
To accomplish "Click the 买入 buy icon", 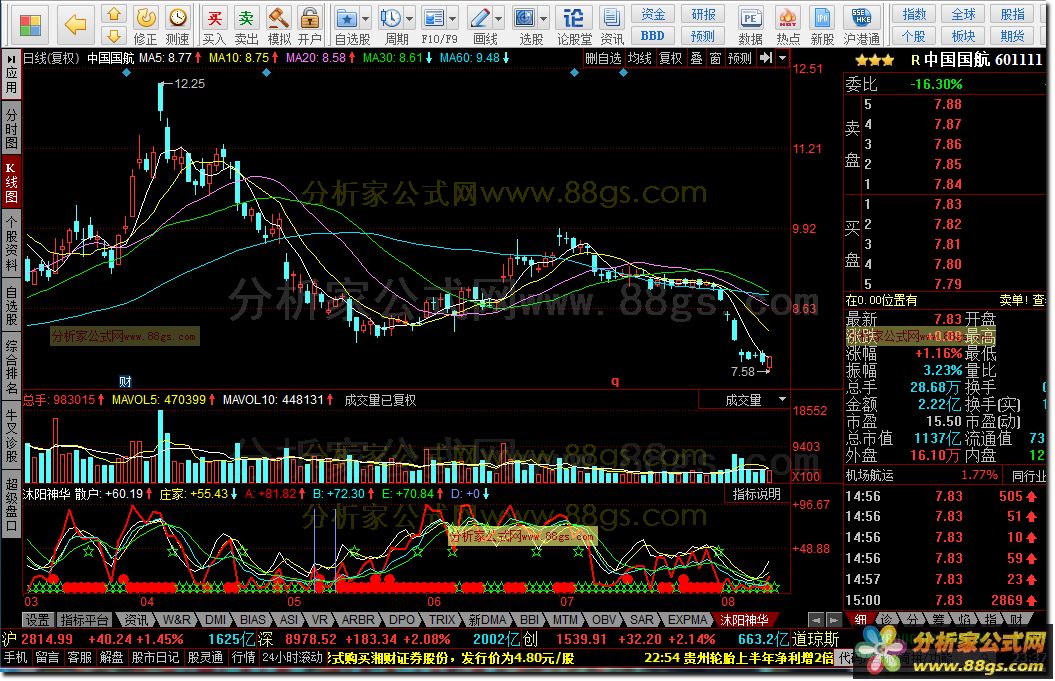I will coord(214,26).
